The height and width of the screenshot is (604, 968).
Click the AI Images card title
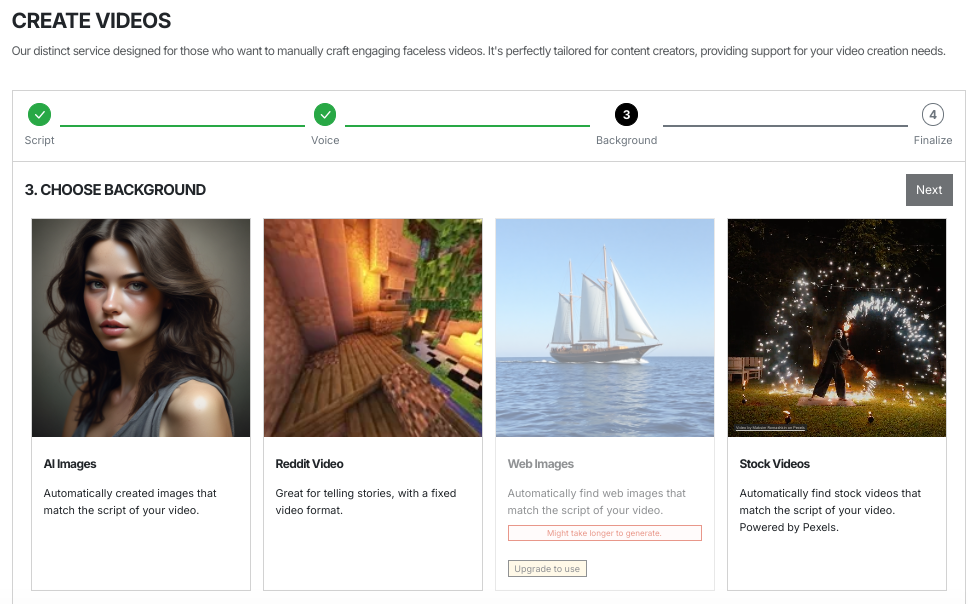[70, 464]
